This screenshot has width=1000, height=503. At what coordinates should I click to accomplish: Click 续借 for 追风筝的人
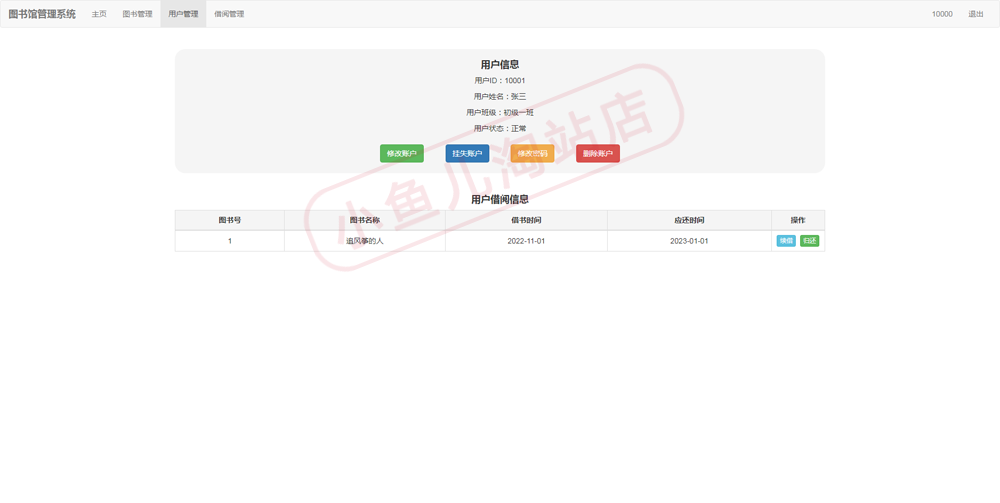[x=786, y=241]
